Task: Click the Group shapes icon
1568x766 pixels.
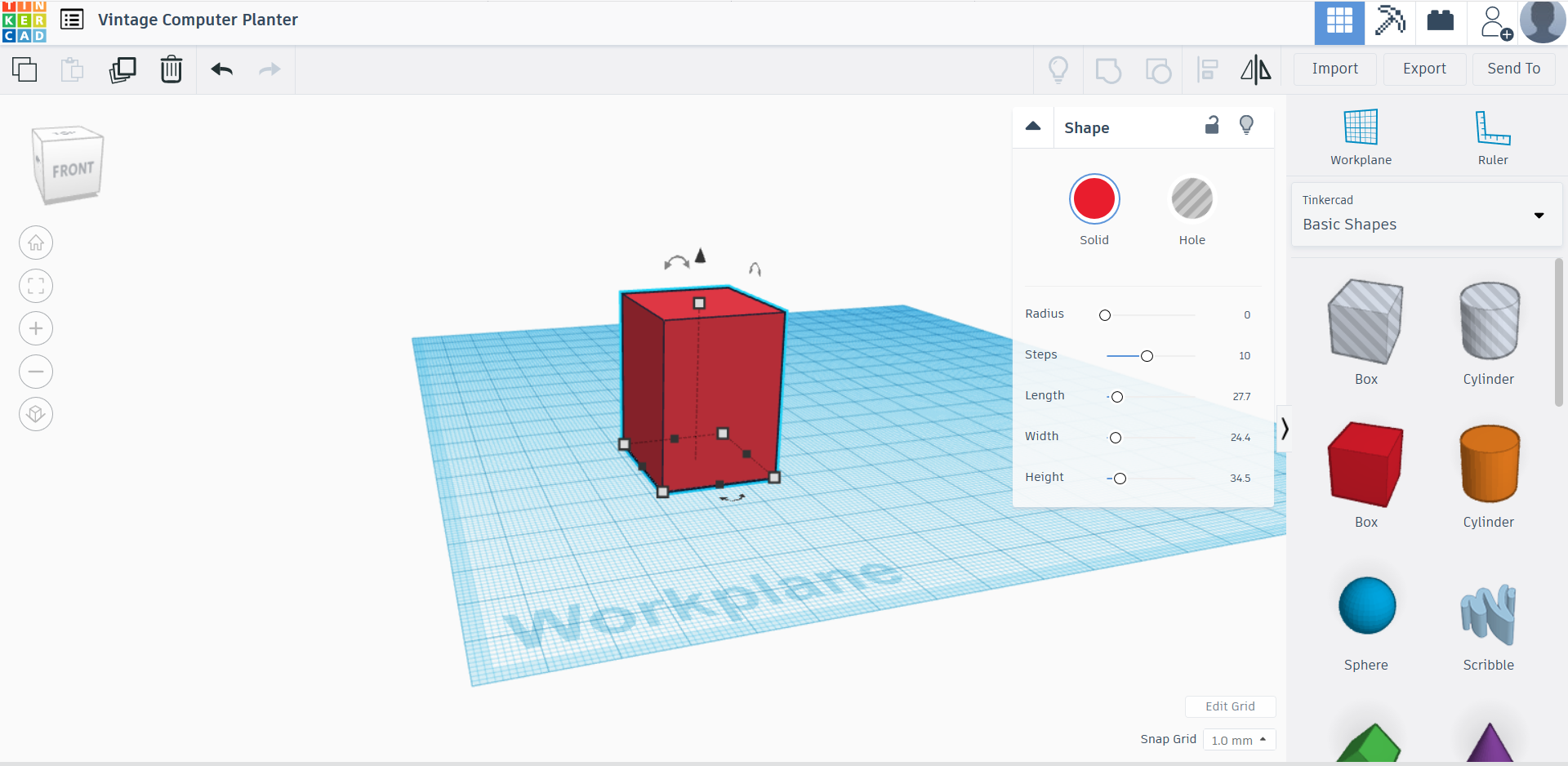Action: click(1108, 70)
